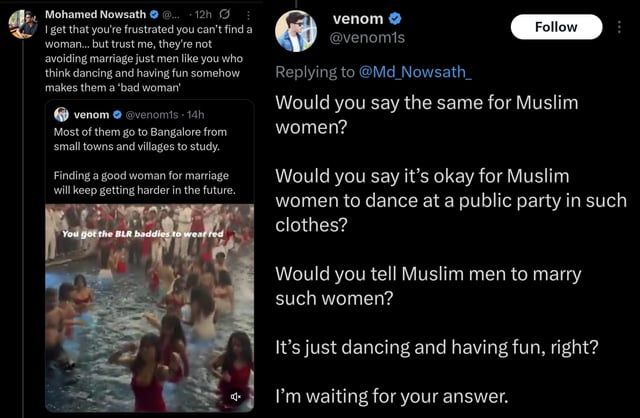Image resolution: width=640 pixels, height=418 pixels.
Task: Follow the venom account
Action: (x=556, y=27)
